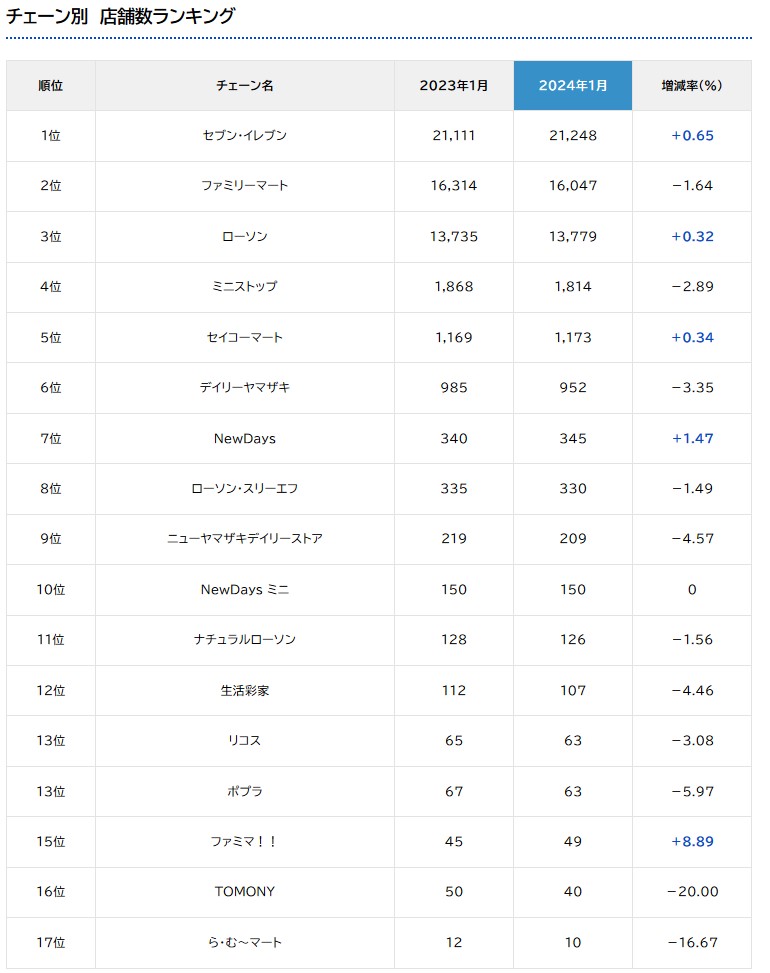This screenshot has height=973, width=770.
Task: Click the 順位 column header
Action: [x=51, y=86]
